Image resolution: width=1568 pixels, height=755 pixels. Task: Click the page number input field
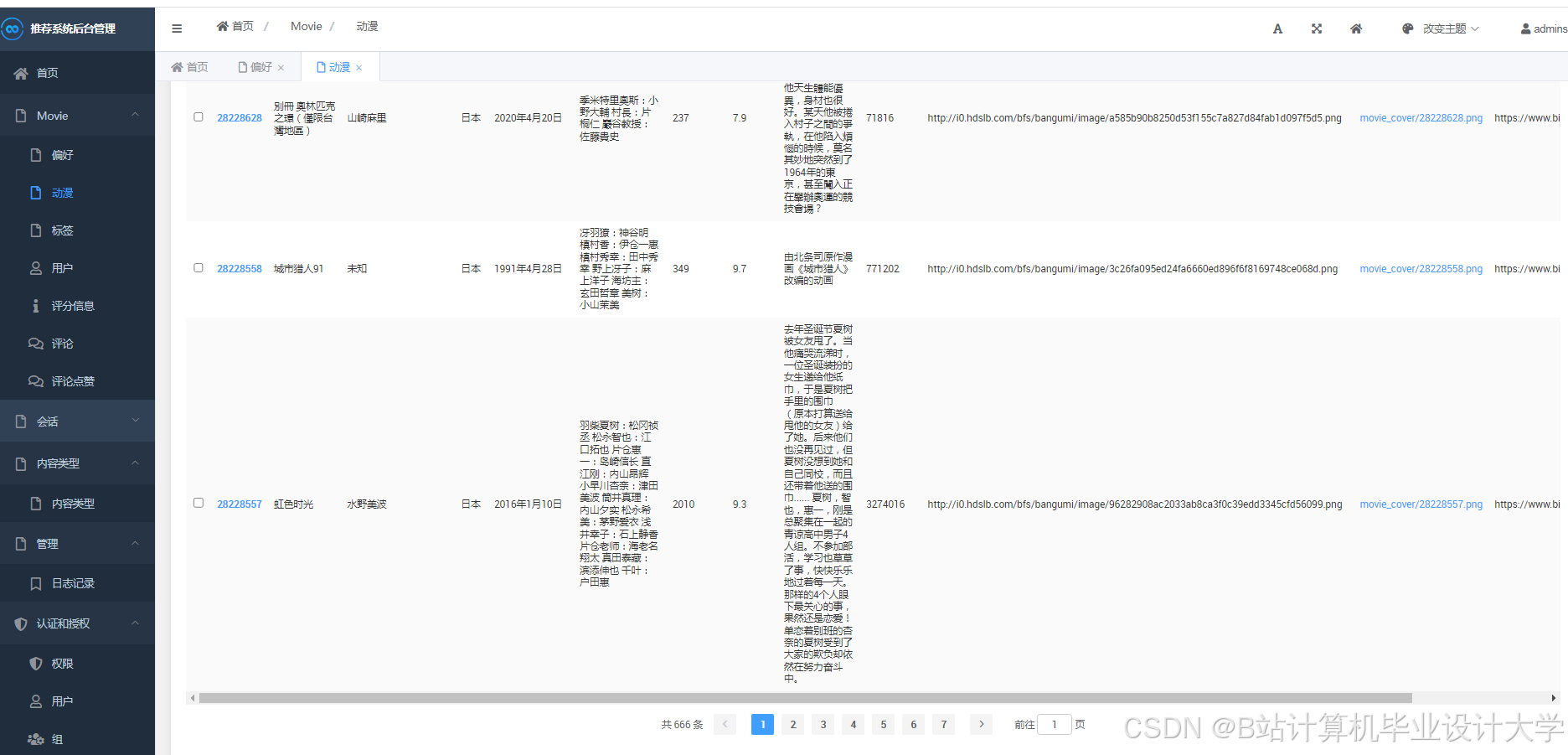point(1054,724)
